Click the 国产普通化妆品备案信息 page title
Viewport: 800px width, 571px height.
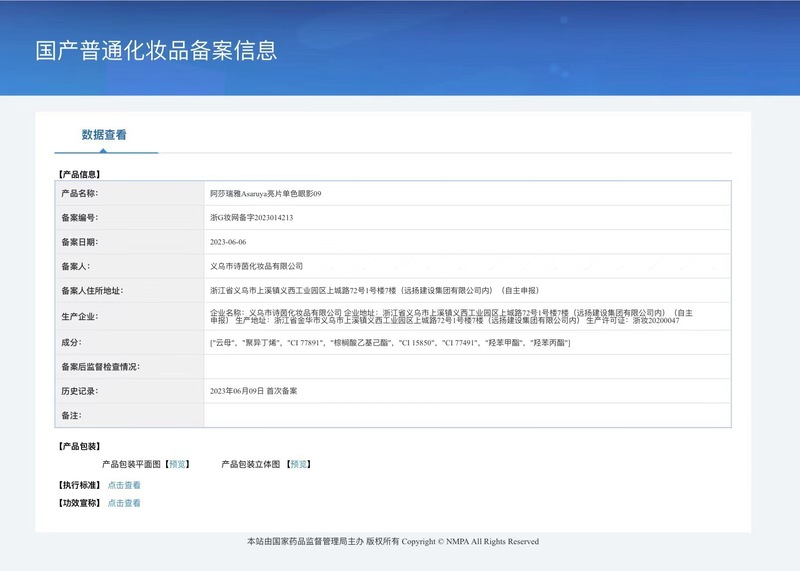[156, 51]
